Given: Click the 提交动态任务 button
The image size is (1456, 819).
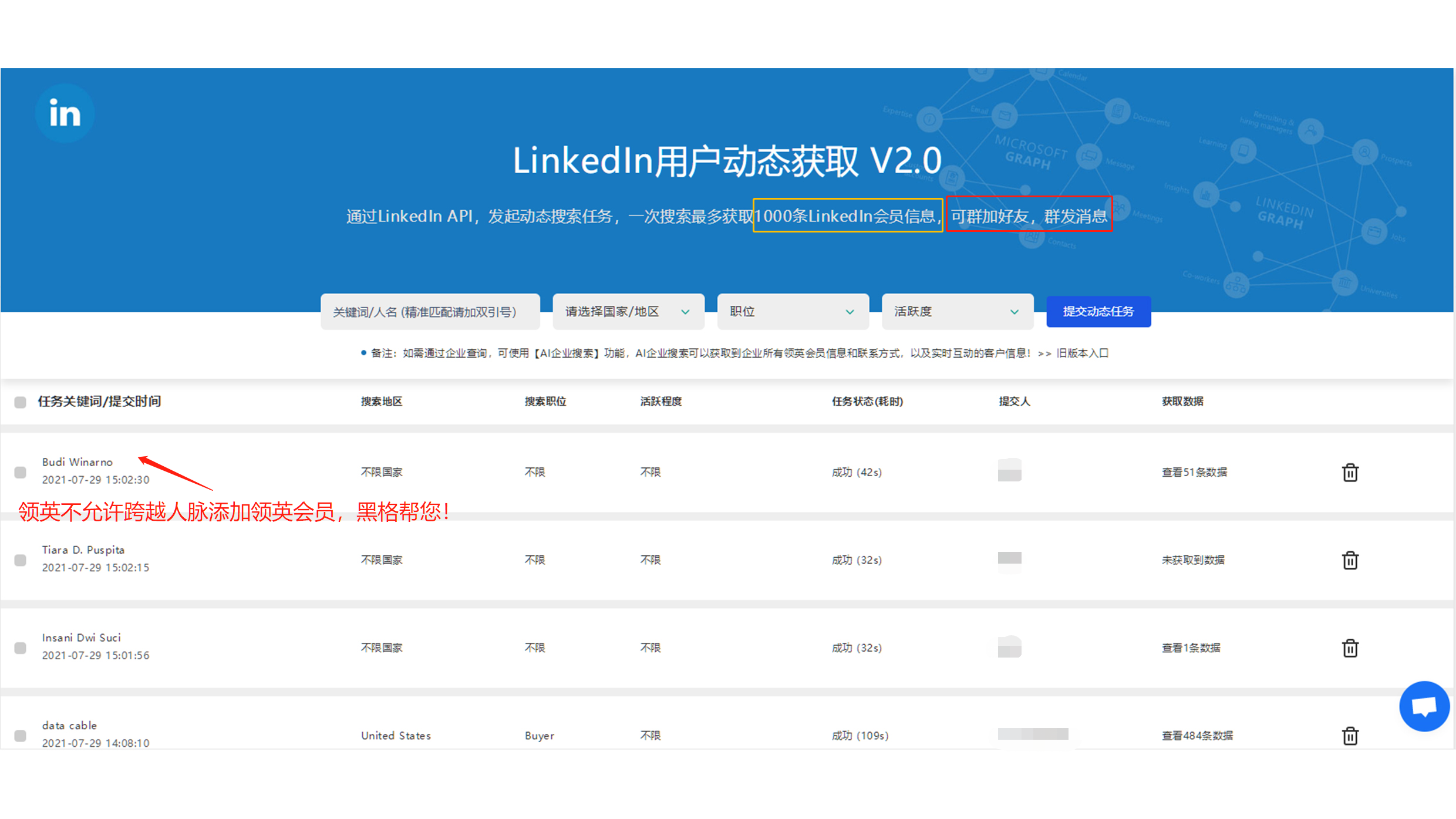Looking at the screenshot, I should pos(1098,312).
